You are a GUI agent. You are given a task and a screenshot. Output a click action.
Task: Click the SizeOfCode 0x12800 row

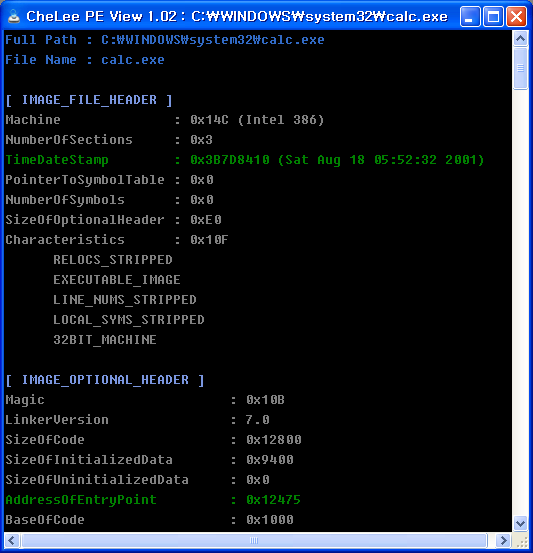point(153,440)
